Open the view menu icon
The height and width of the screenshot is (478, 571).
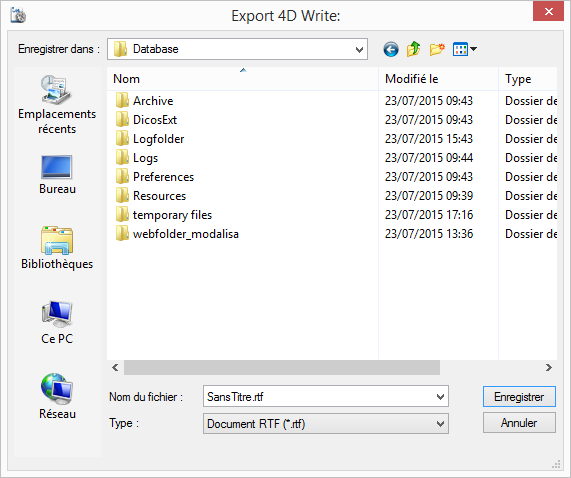465,49
